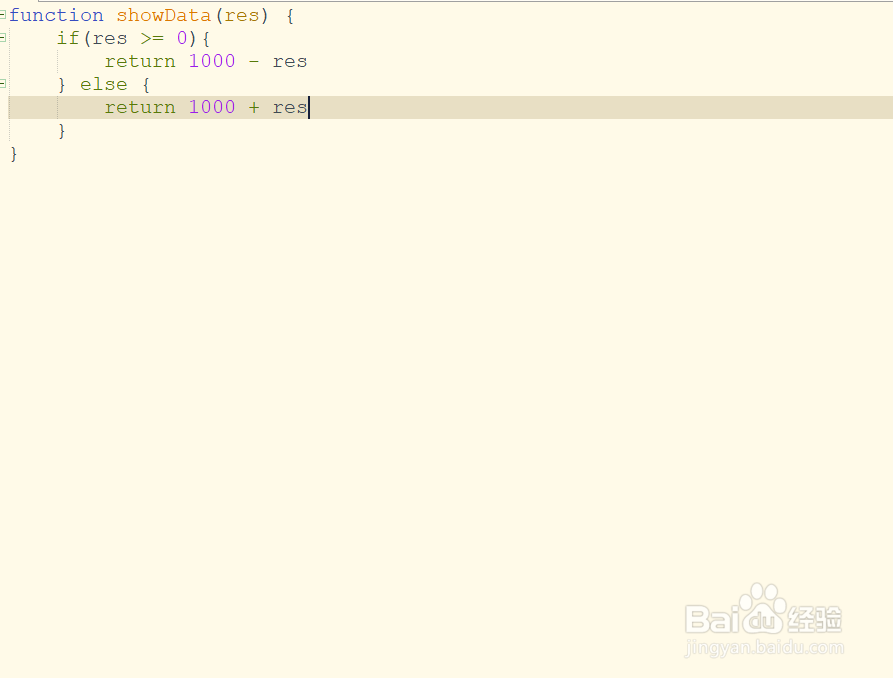893x678 pixels.
Task: Click 'return' on the '1000 + res' line
Action: click(140, 107)
